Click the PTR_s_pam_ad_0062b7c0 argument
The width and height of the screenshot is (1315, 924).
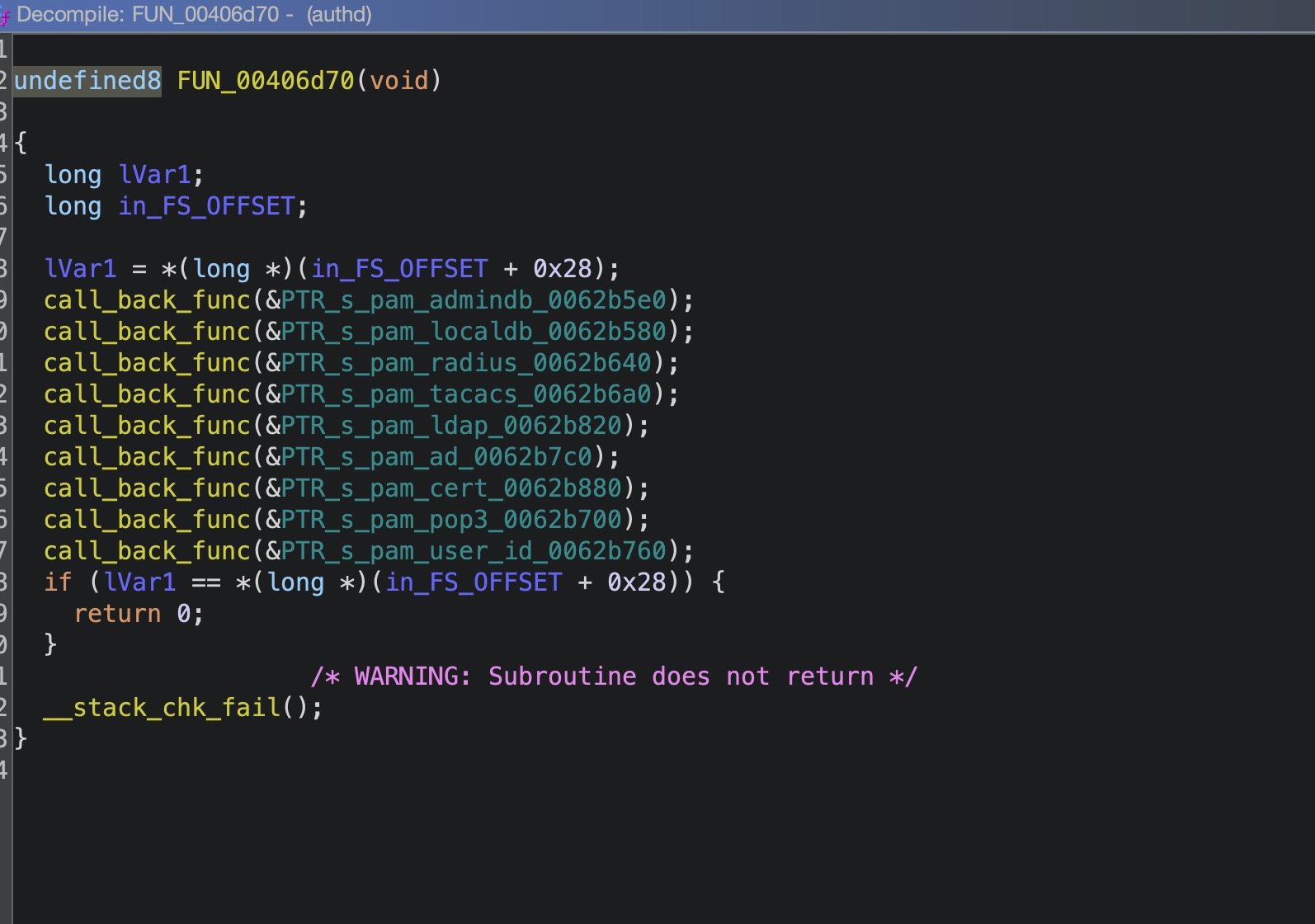coord(436,457)
